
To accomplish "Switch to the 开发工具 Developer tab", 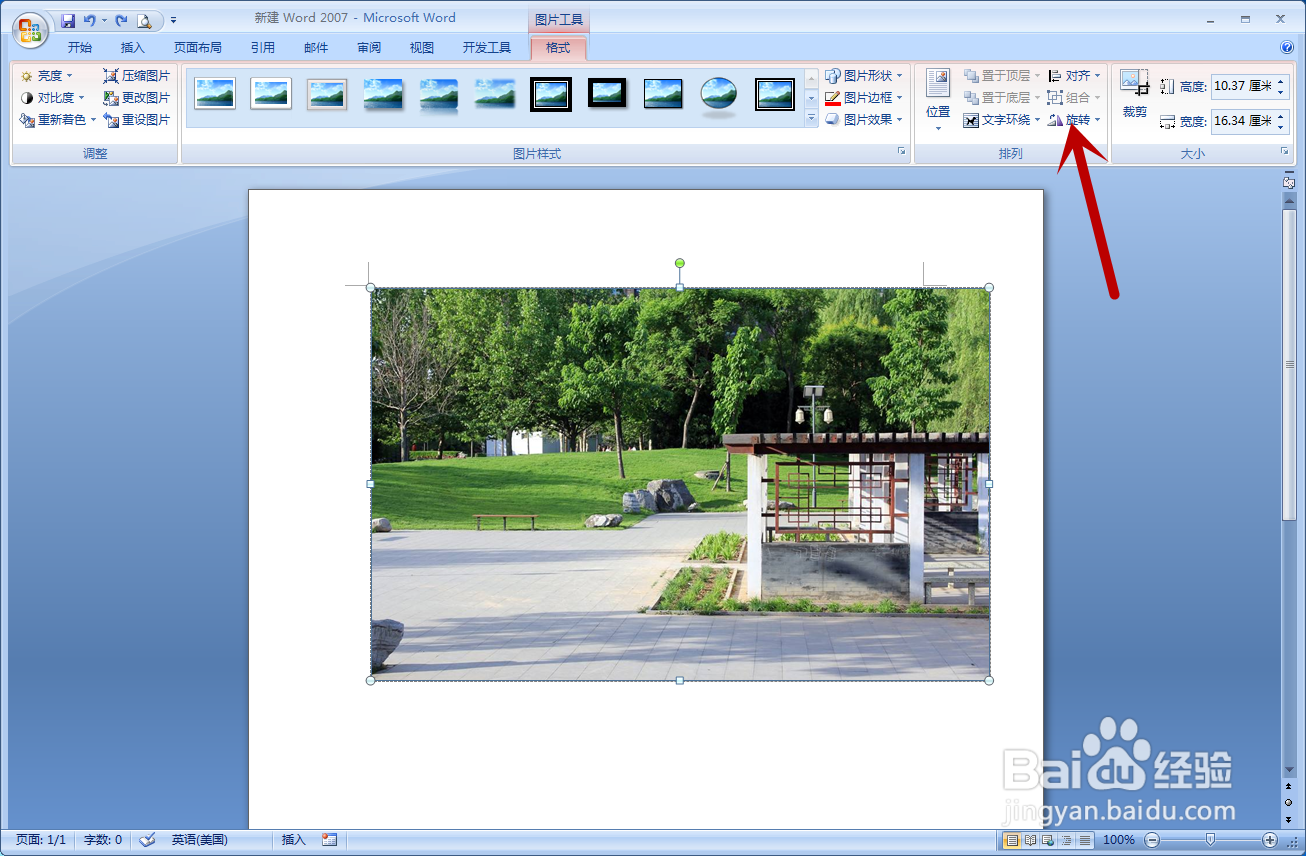I will 487,48.
